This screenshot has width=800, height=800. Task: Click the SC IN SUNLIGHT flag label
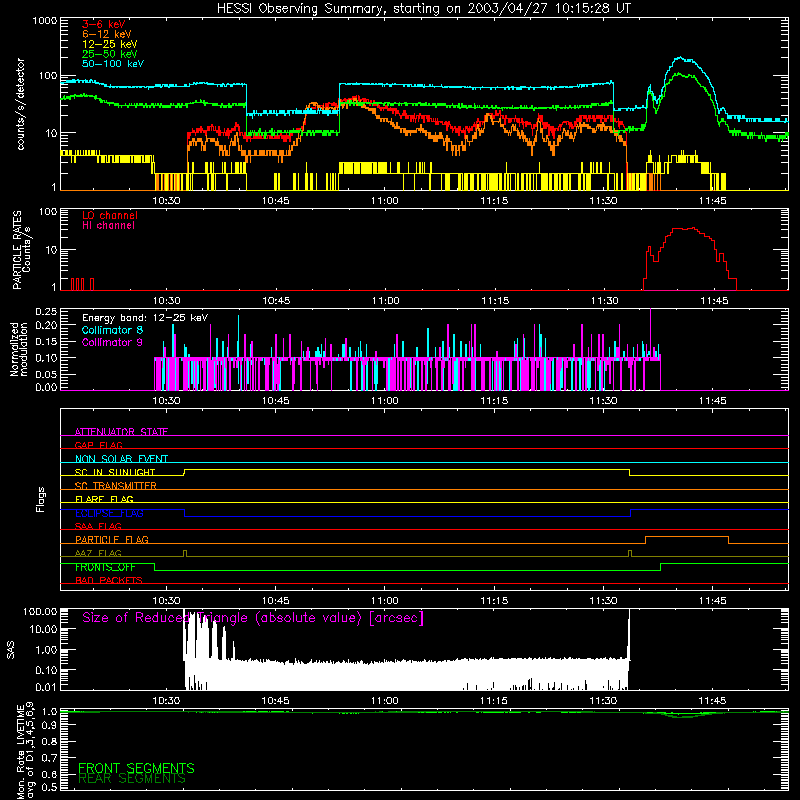pos(115,472)
